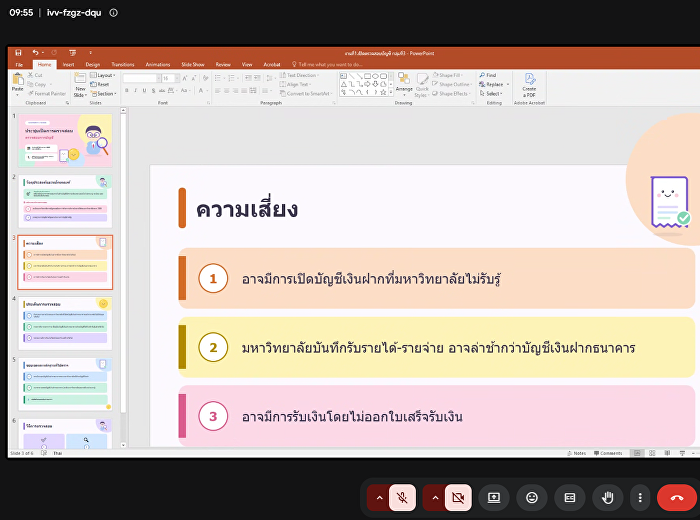This screenshot has width=700, height=520.
Task: Open the Select dropdown in Editing group
Action: pos(491,94)
